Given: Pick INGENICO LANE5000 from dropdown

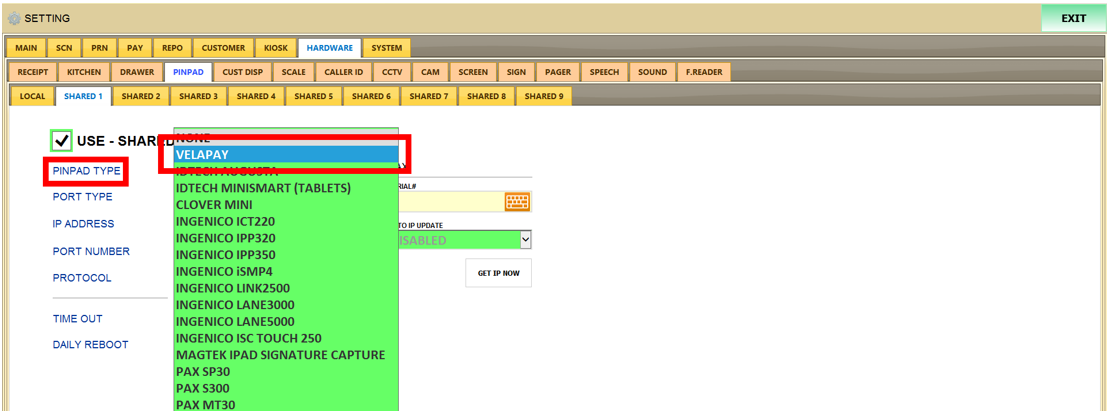Looking at the screenshot, I should [x=286, y=322].
